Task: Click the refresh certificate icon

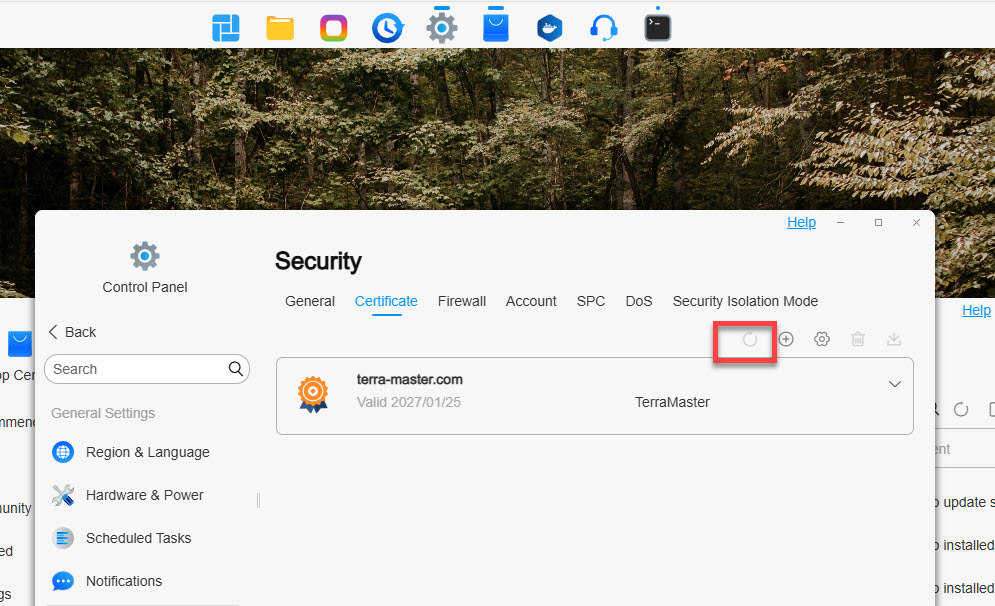Action: click(750, 339)
